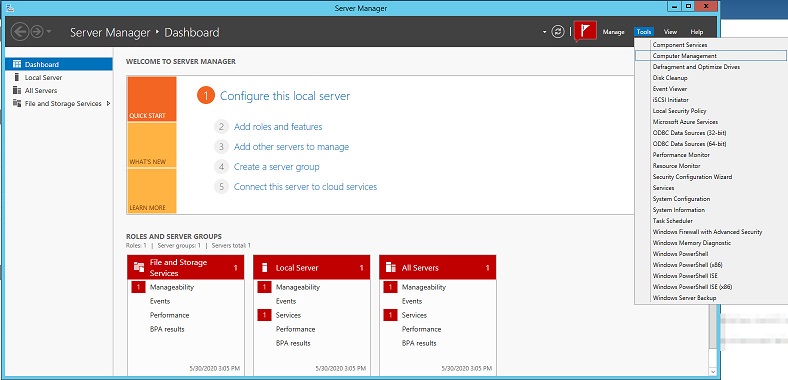Viewport: 788px width, 380px height.
Task: Open File and Storage Services tile header
Action: click(x=185, y=267)
